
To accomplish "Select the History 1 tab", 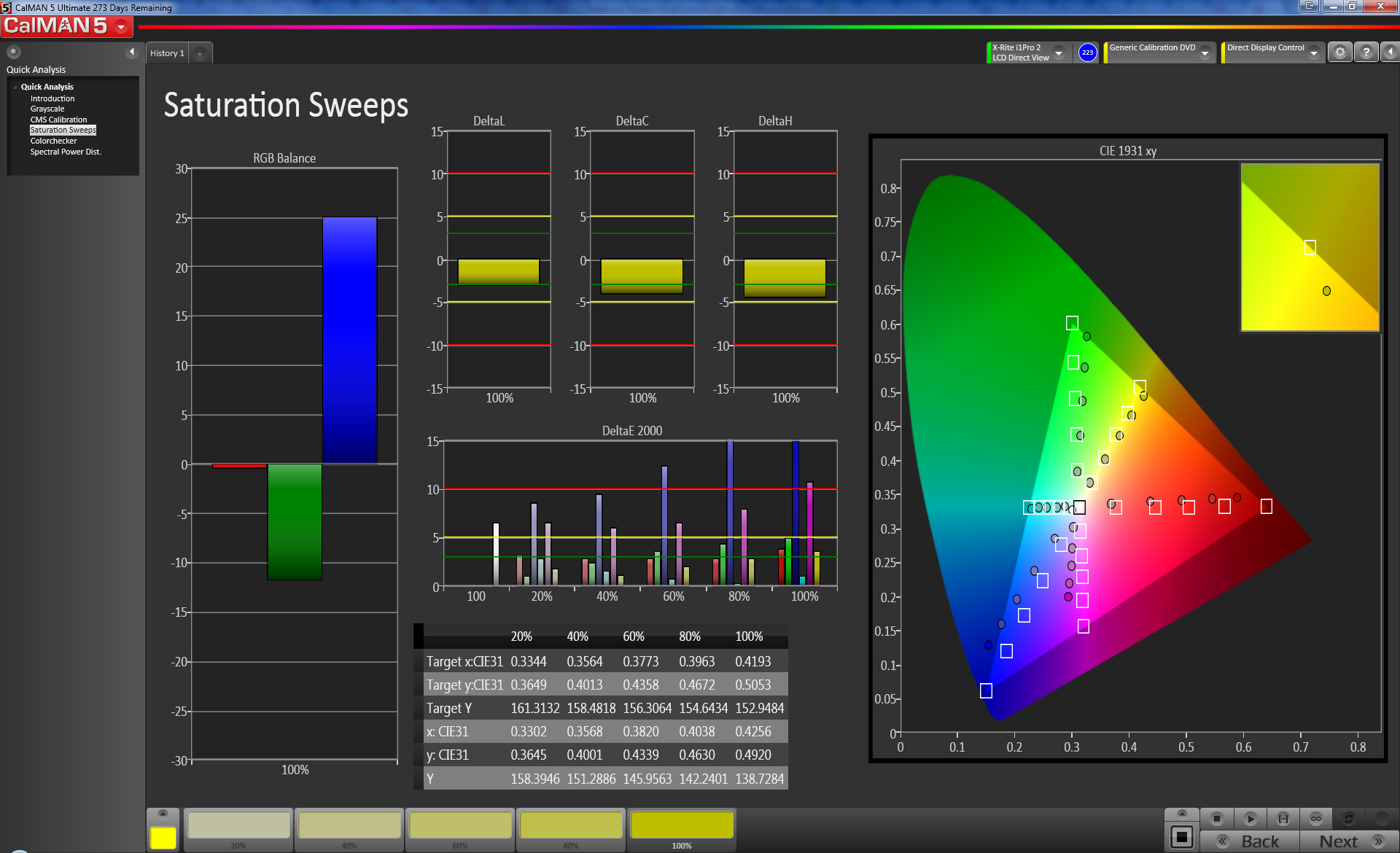I will (167, 53).
